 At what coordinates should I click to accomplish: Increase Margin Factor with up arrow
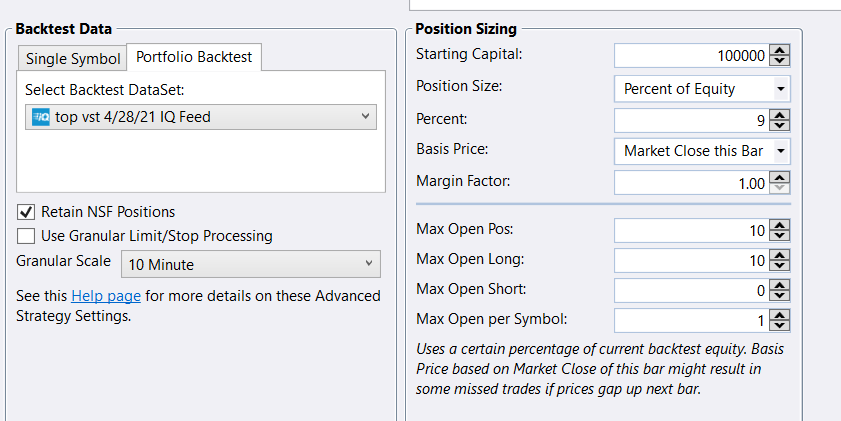[x=780, y=177]
